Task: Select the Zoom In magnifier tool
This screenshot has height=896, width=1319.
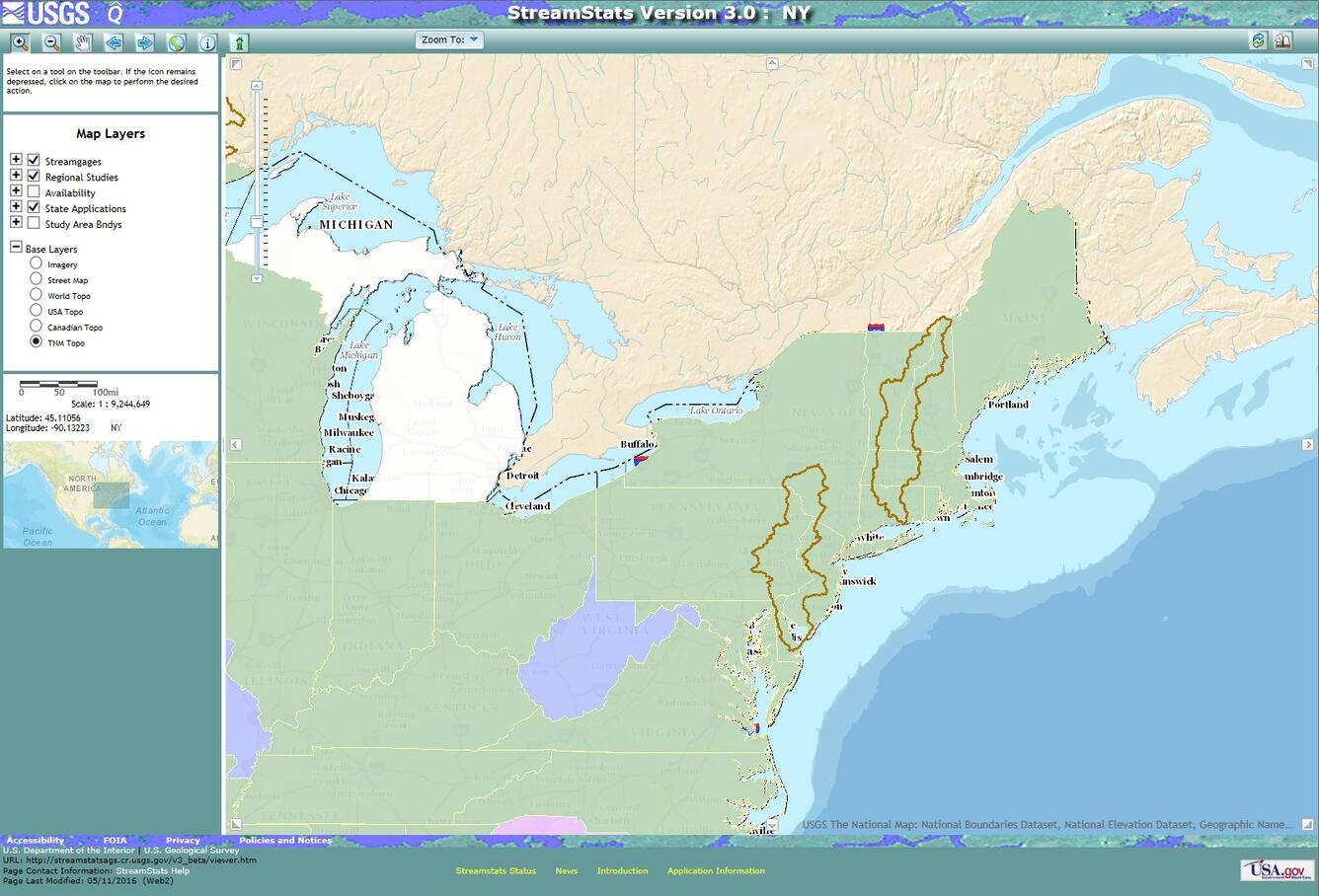Action: (x=20, y=42)
